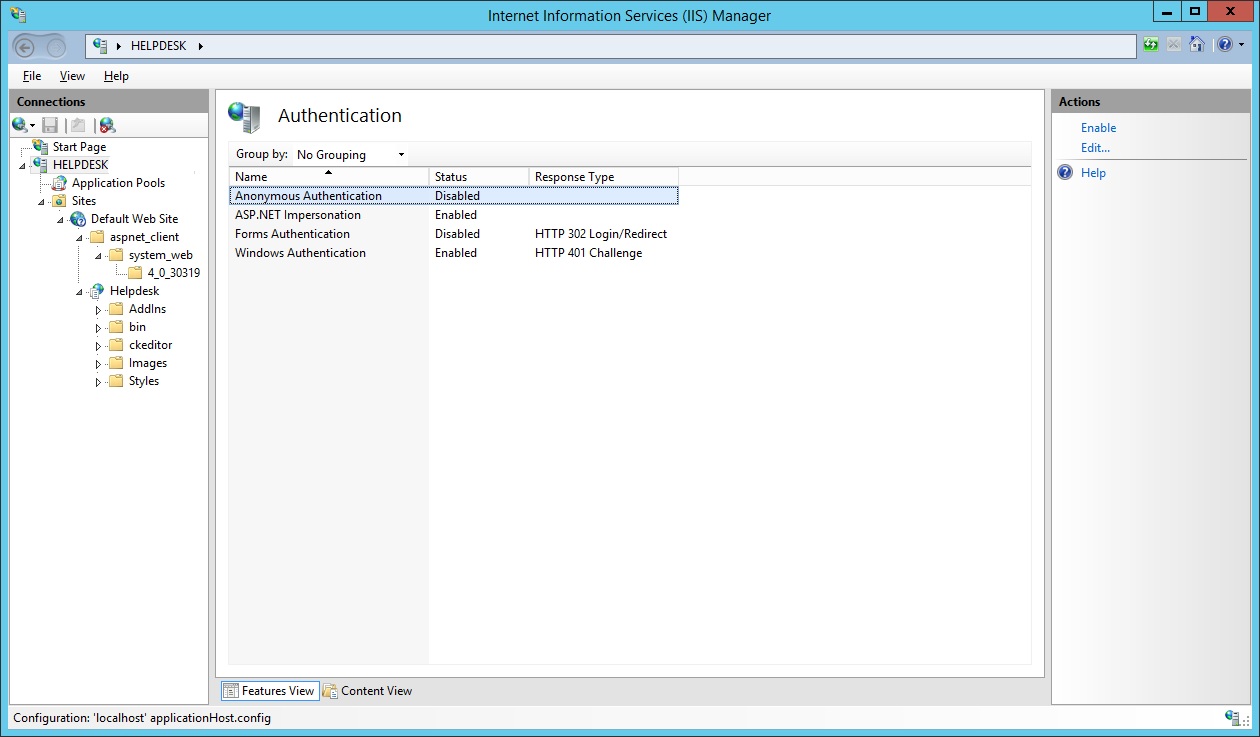Open the Help menu in menu bar
Screen dimensions: 1260x737
coord(116,76)
